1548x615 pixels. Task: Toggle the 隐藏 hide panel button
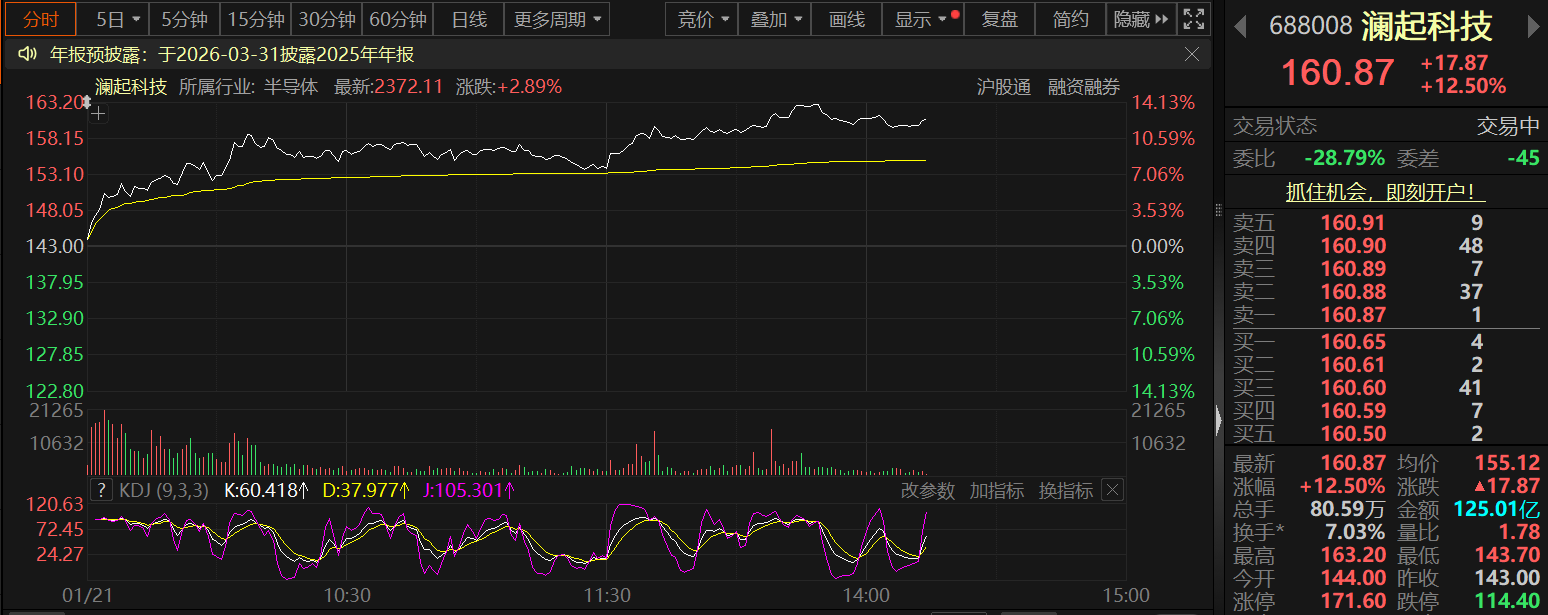click(1140, 19)
